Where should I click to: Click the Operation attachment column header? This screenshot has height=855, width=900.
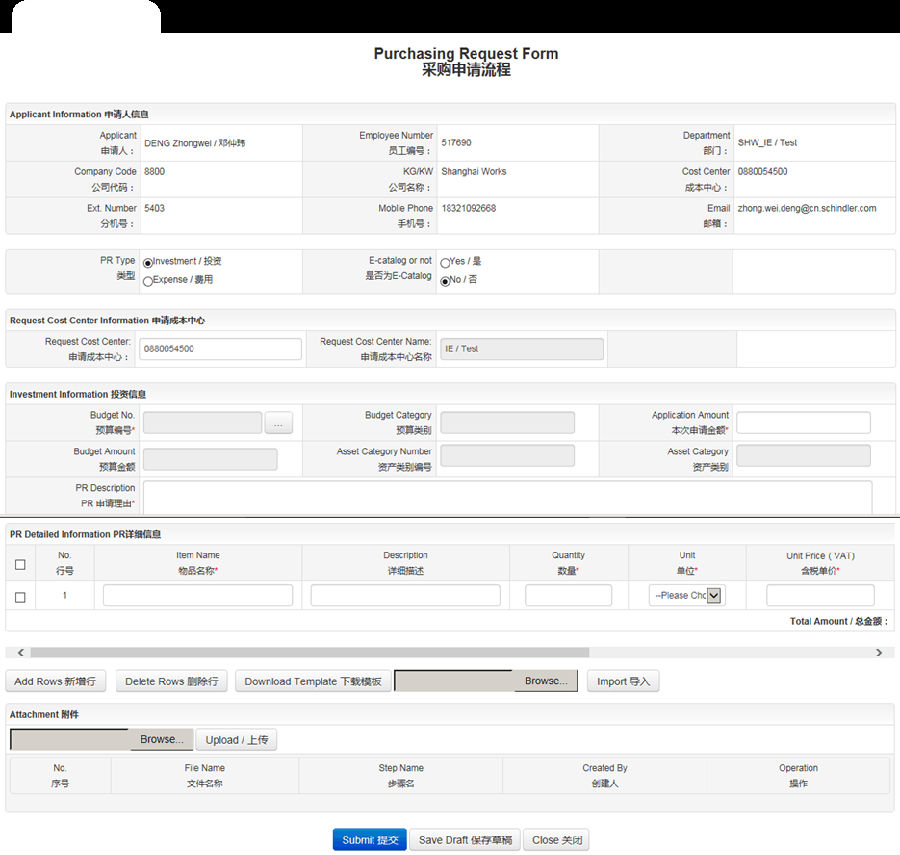798,775
